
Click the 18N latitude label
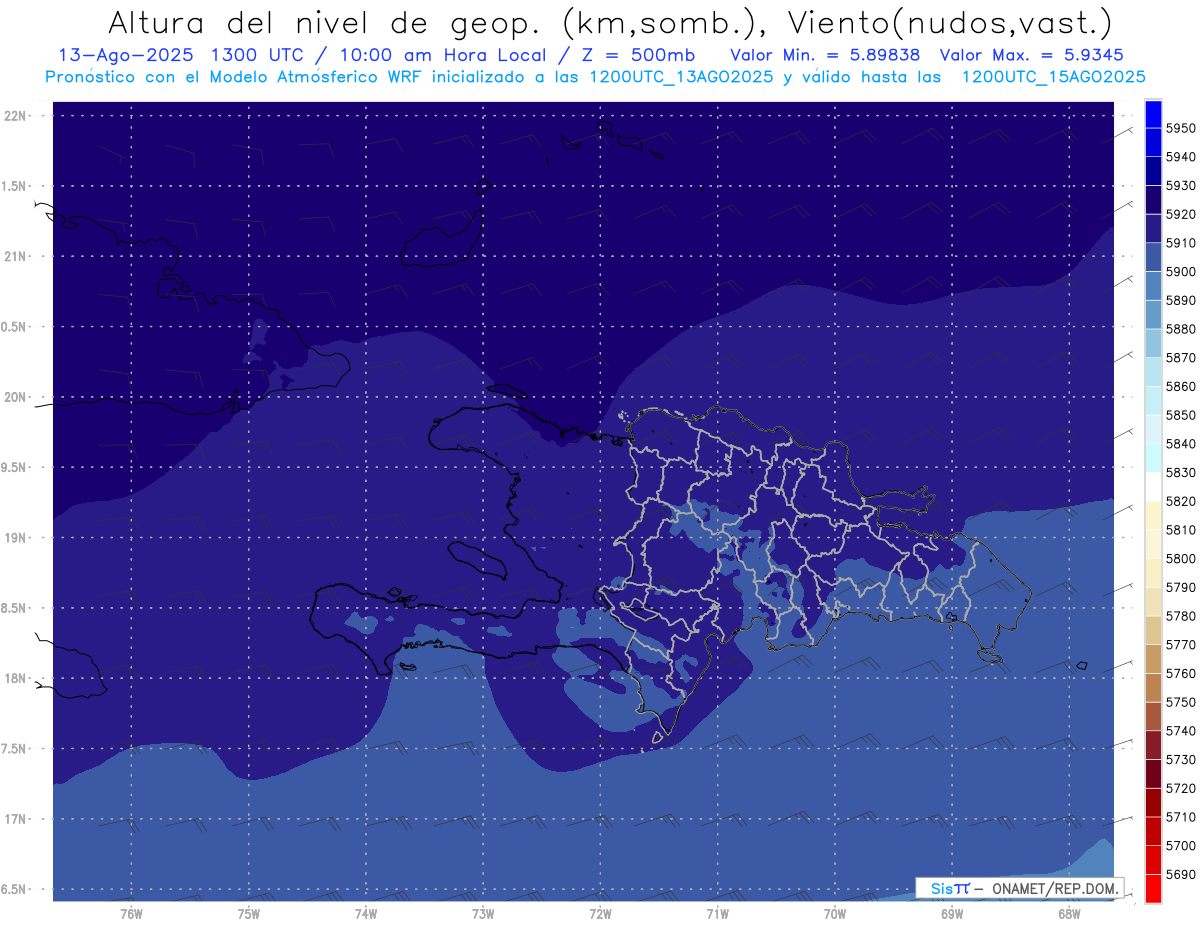tap(15, 679)
